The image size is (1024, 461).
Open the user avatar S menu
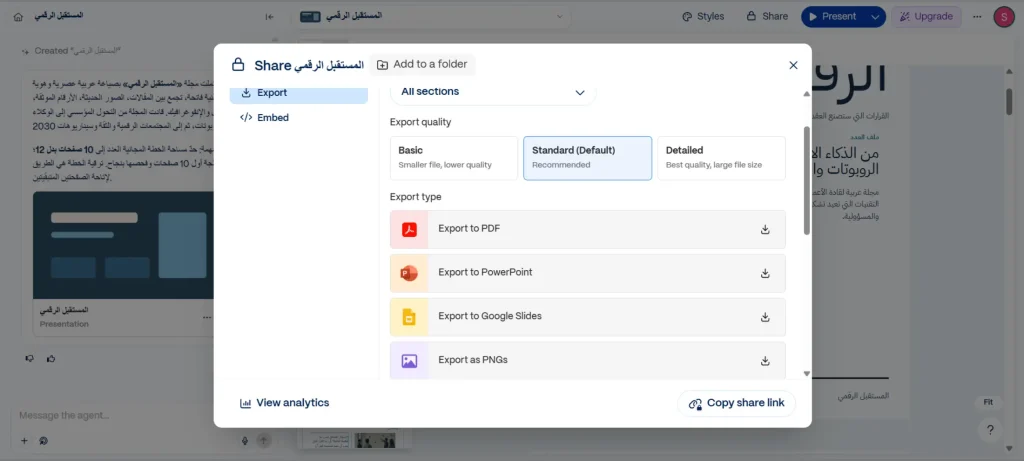coord(1003,17)
